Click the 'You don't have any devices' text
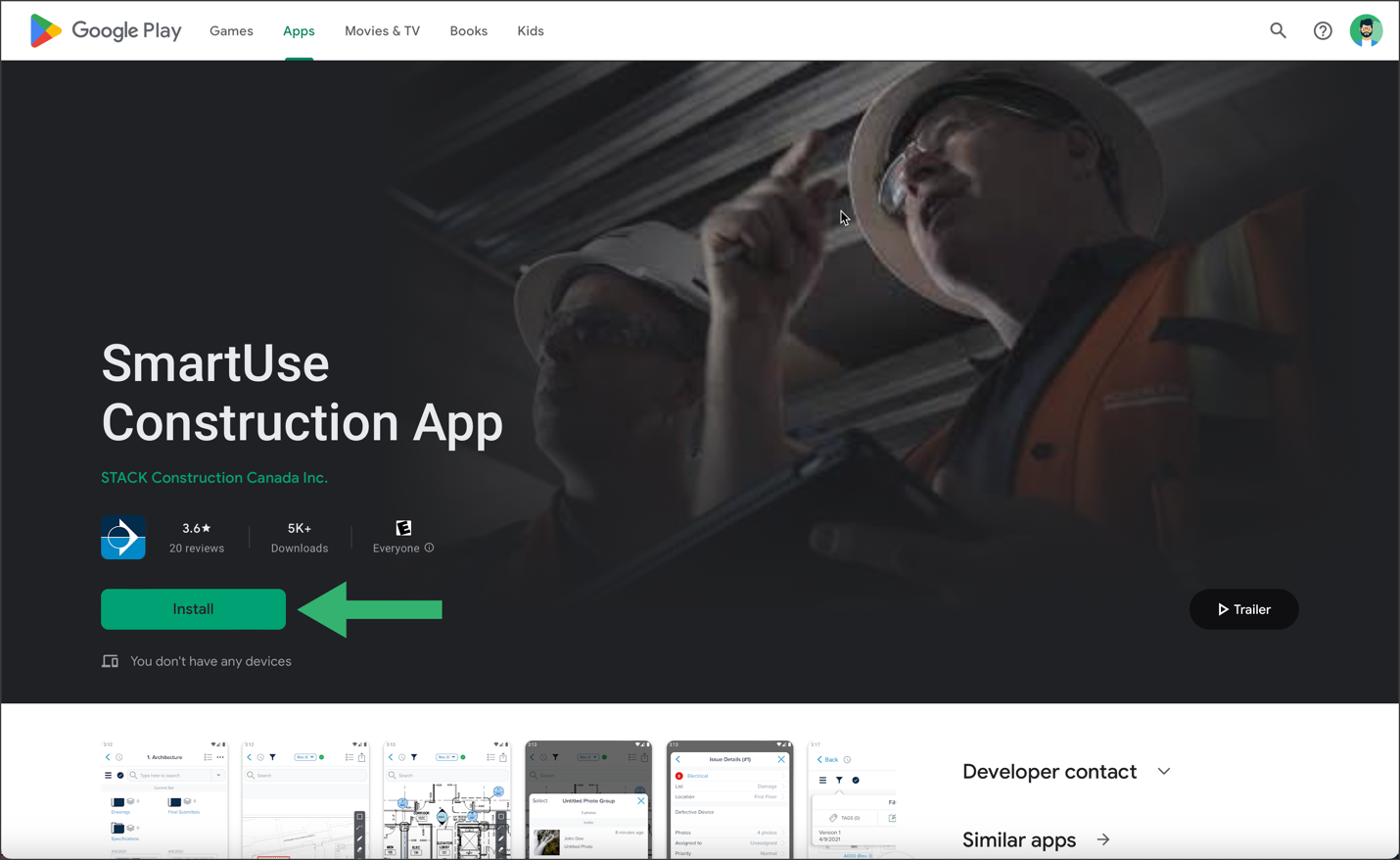The image size is (1400, 860). (210, 661)
